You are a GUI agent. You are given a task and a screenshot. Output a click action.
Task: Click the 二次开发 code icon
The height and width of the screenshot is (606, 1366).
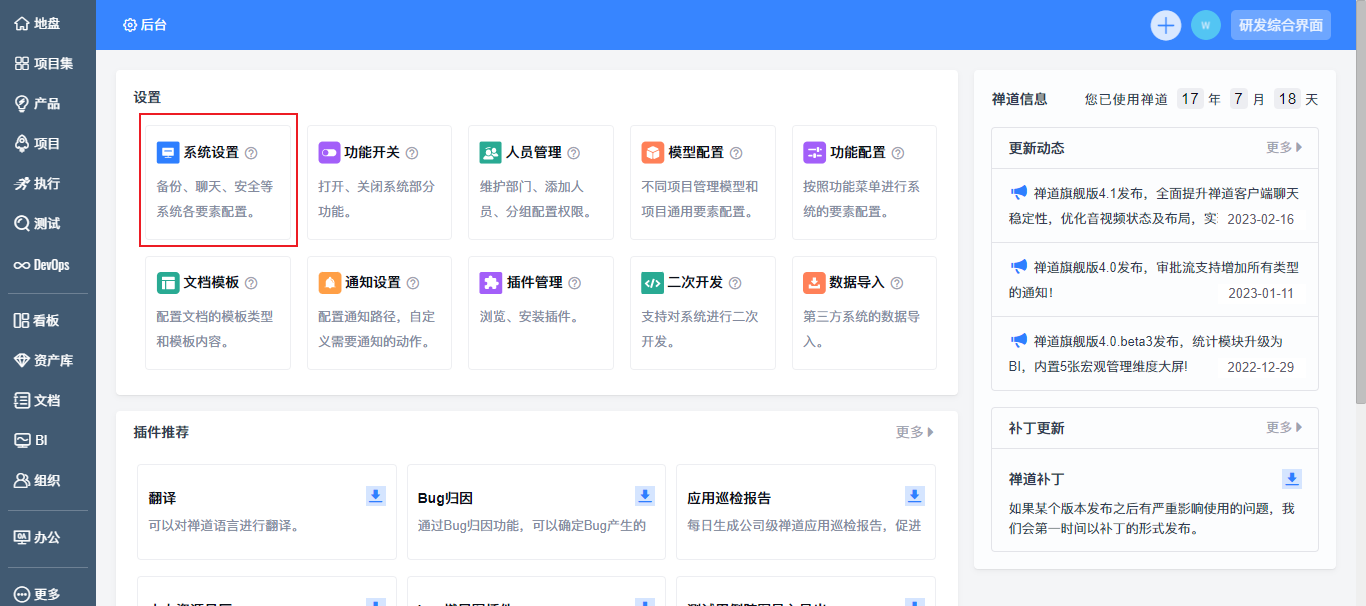coord(653,283)
